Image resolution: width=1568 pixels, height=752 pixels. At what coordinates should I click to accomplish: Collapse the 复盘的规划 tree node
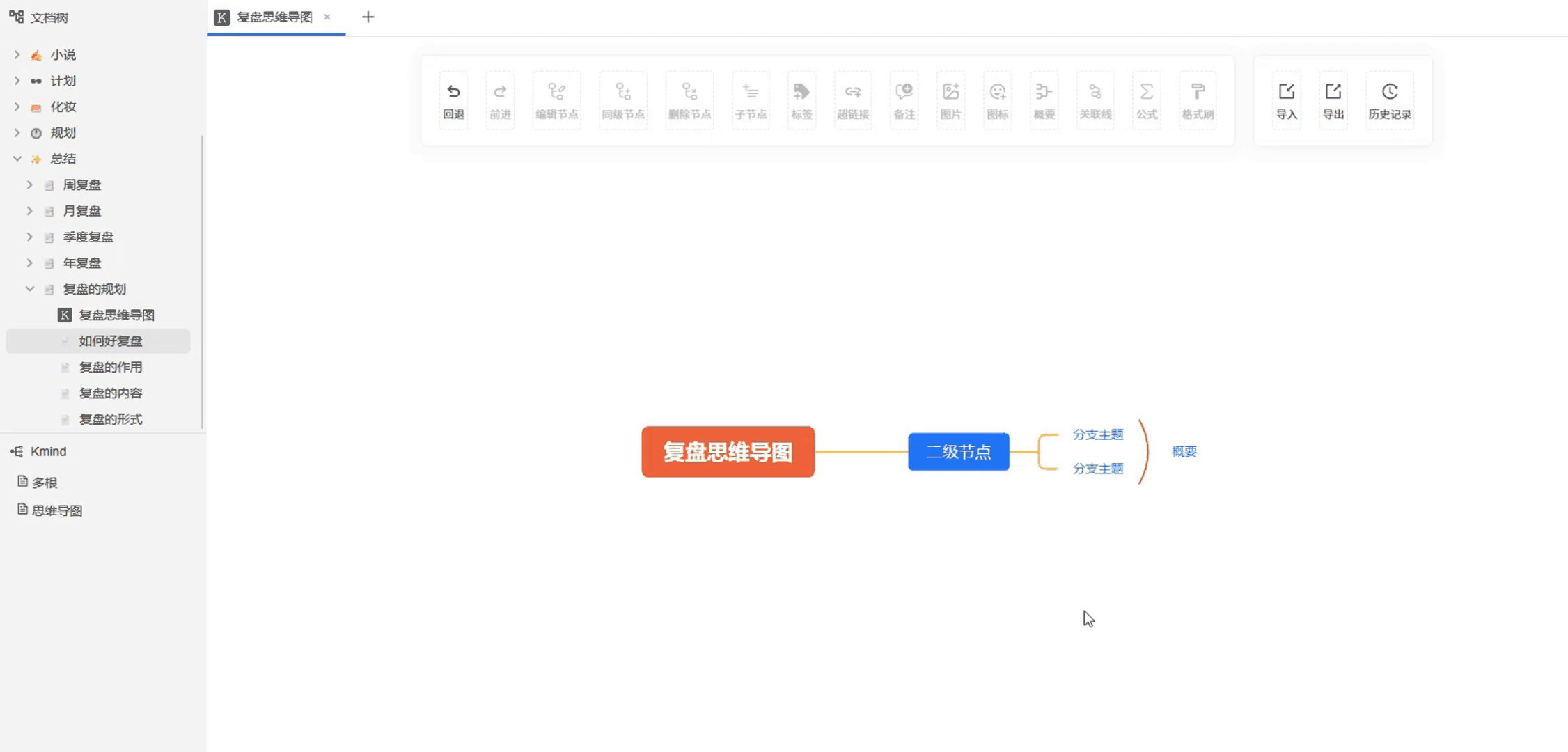click(x=30, y=288)
